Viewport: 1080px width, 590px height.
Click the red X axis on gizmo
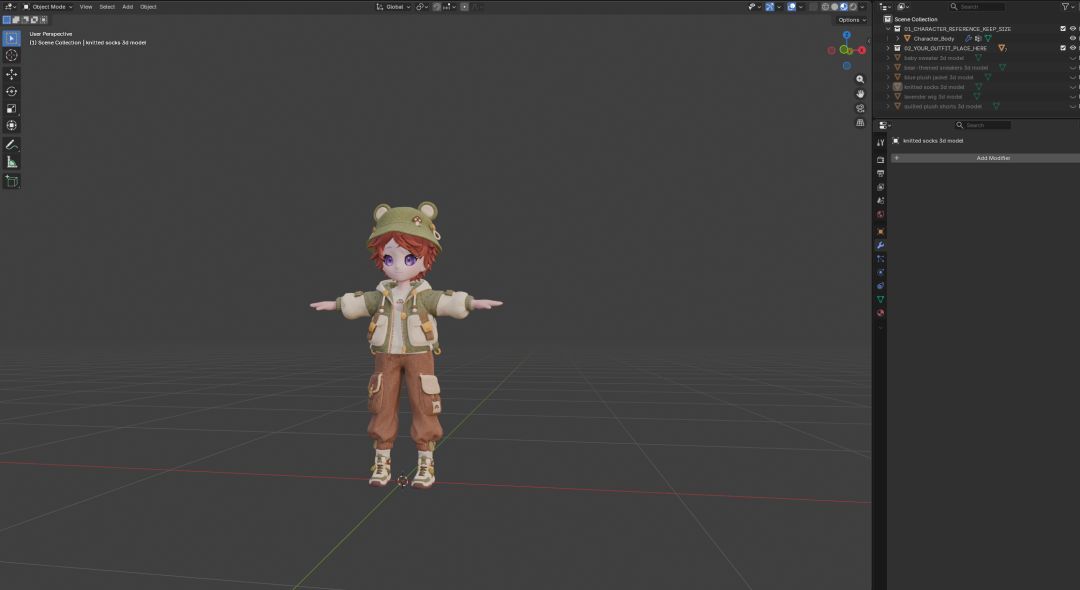(x=861, y=50)
